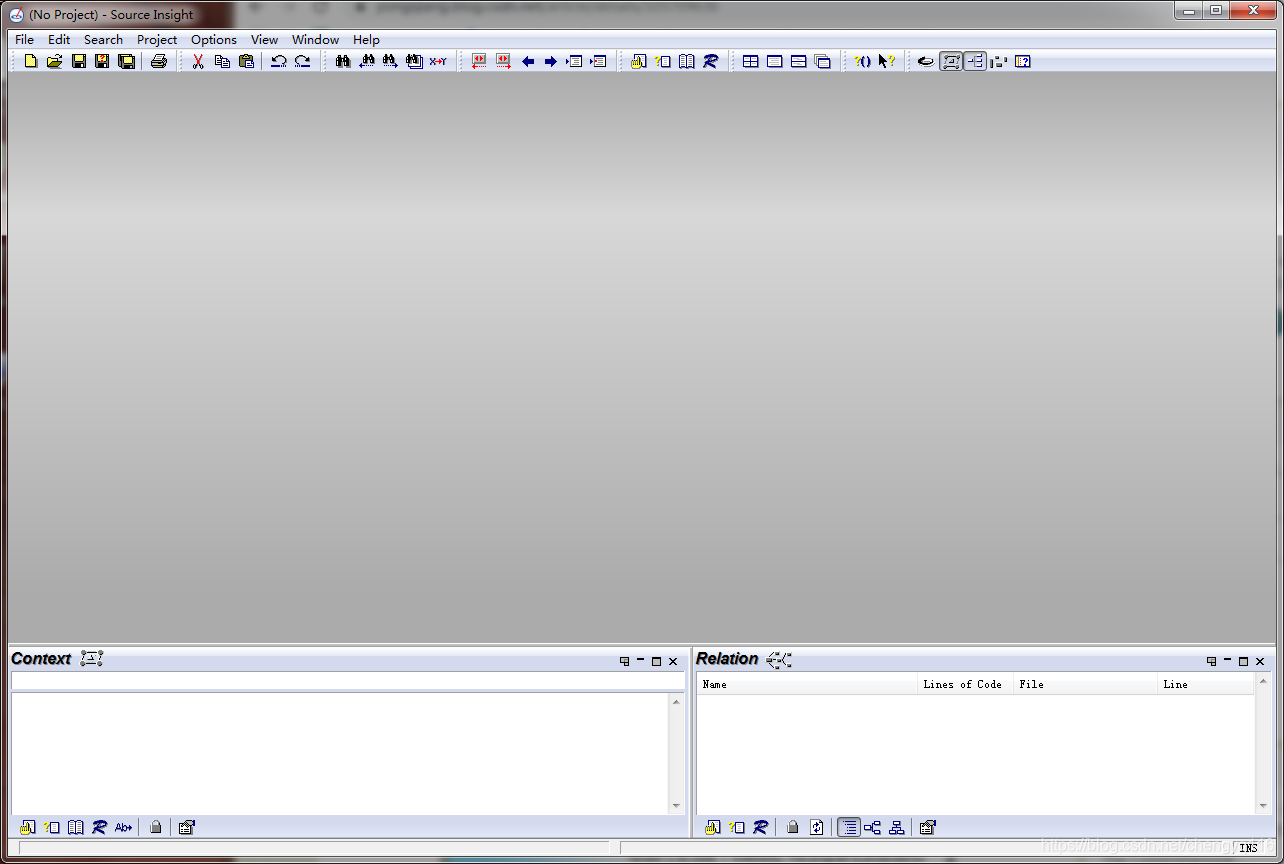Click the Paste clipboard icon
1284x864 pixels.
click(246, 61)
